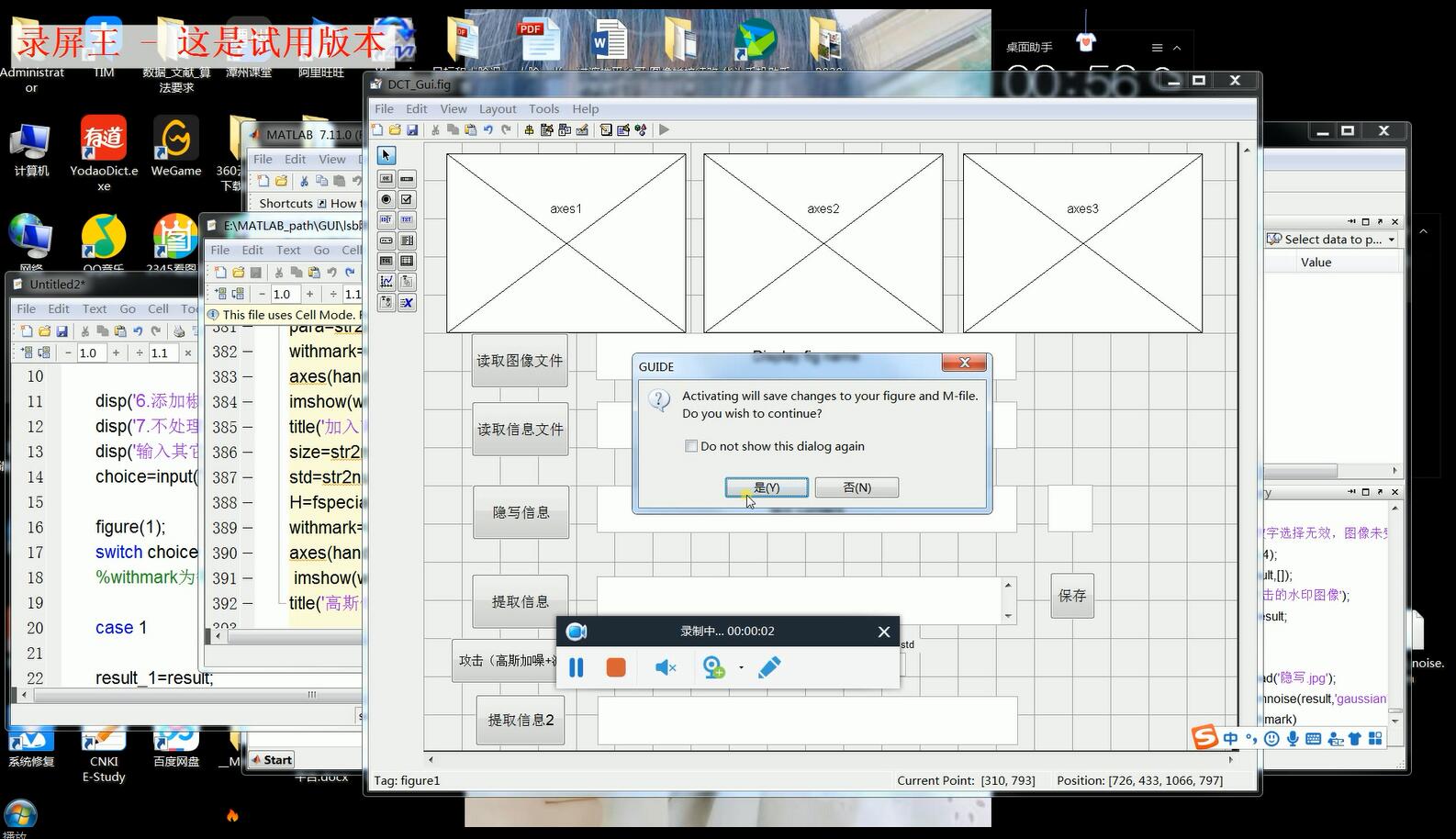Open the Shortcuts item in MATLAB window
Screen dimensions: 1456x839
[286, 203]
